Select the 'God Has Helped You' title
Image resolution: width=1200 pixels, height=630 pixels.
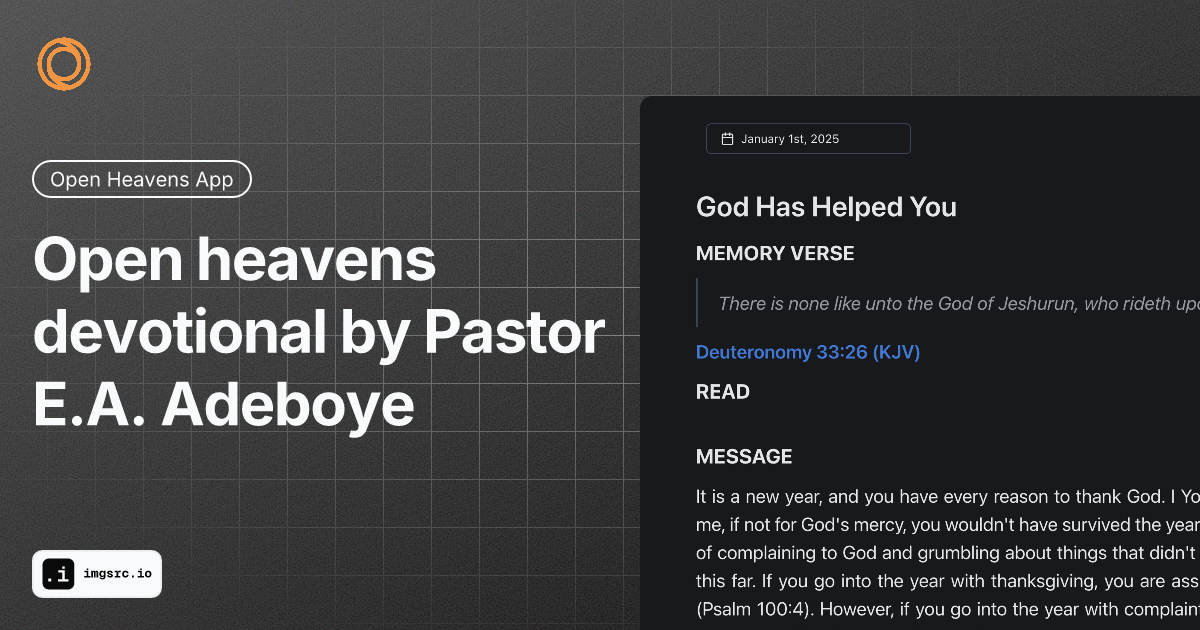826,207
